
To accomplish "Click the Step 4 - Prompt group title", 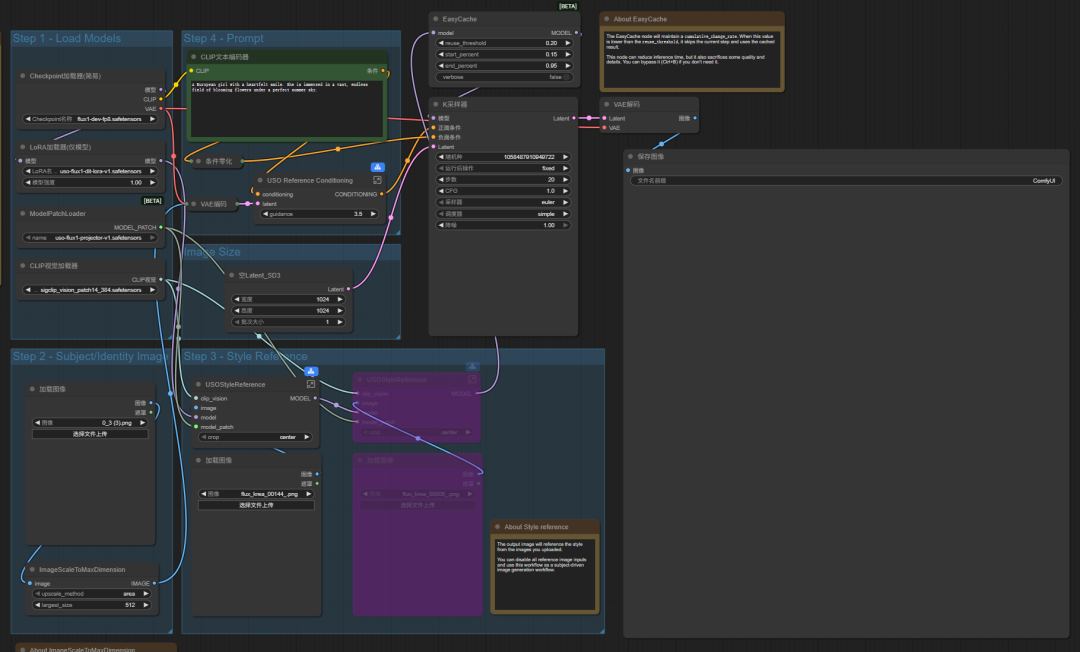I will 223,39.
